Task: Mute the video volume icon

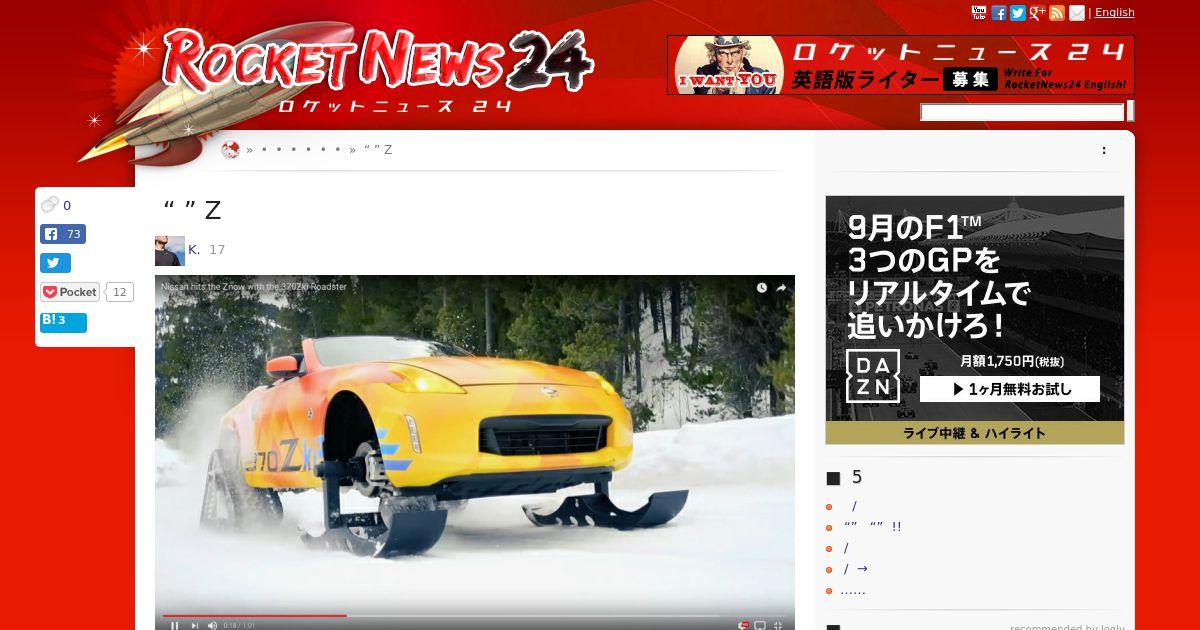Action: tap(213, 626)
